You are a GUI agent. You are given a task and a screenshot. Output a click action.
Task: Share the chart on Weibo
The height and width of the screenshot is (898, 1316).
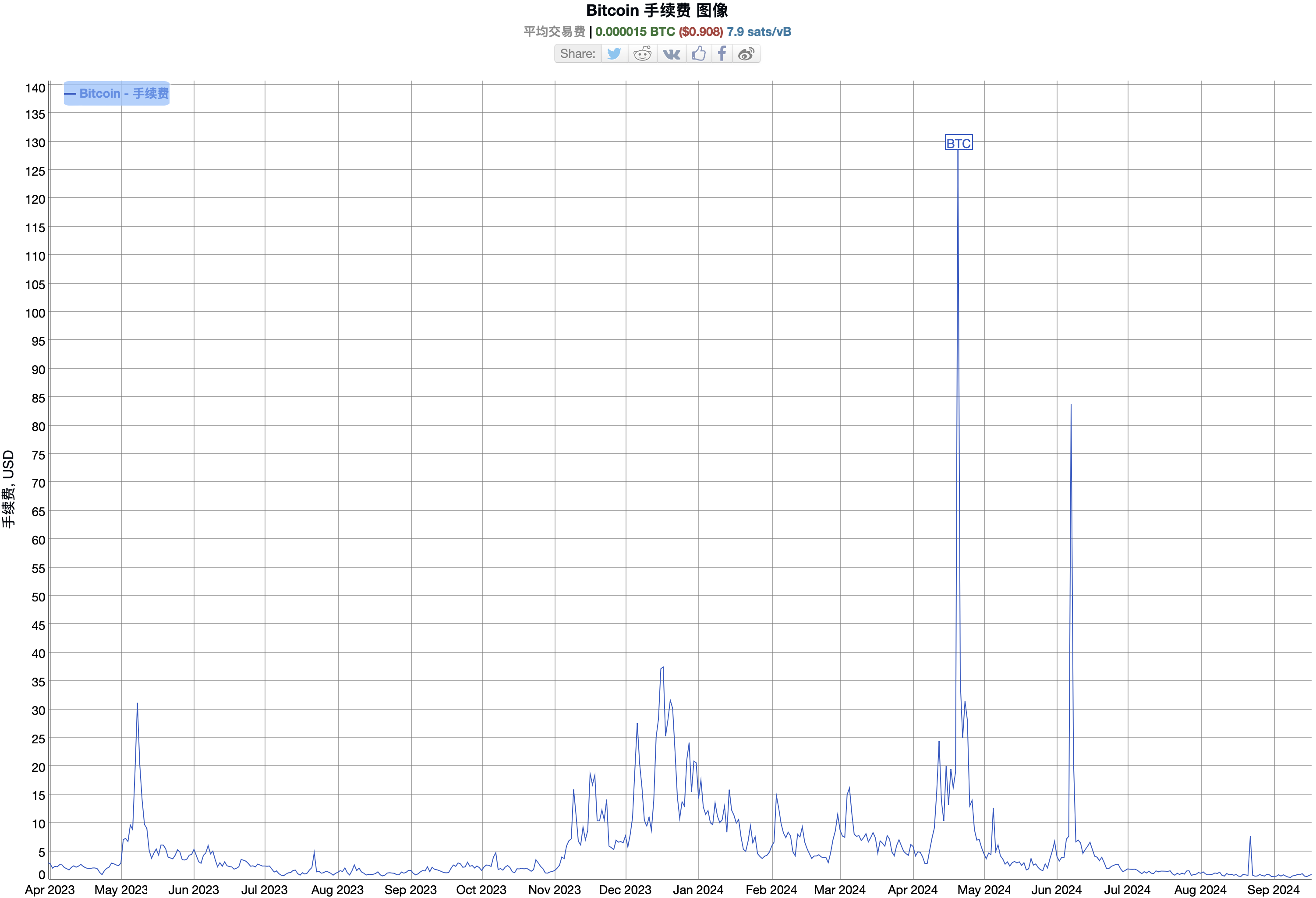(746, 54)
